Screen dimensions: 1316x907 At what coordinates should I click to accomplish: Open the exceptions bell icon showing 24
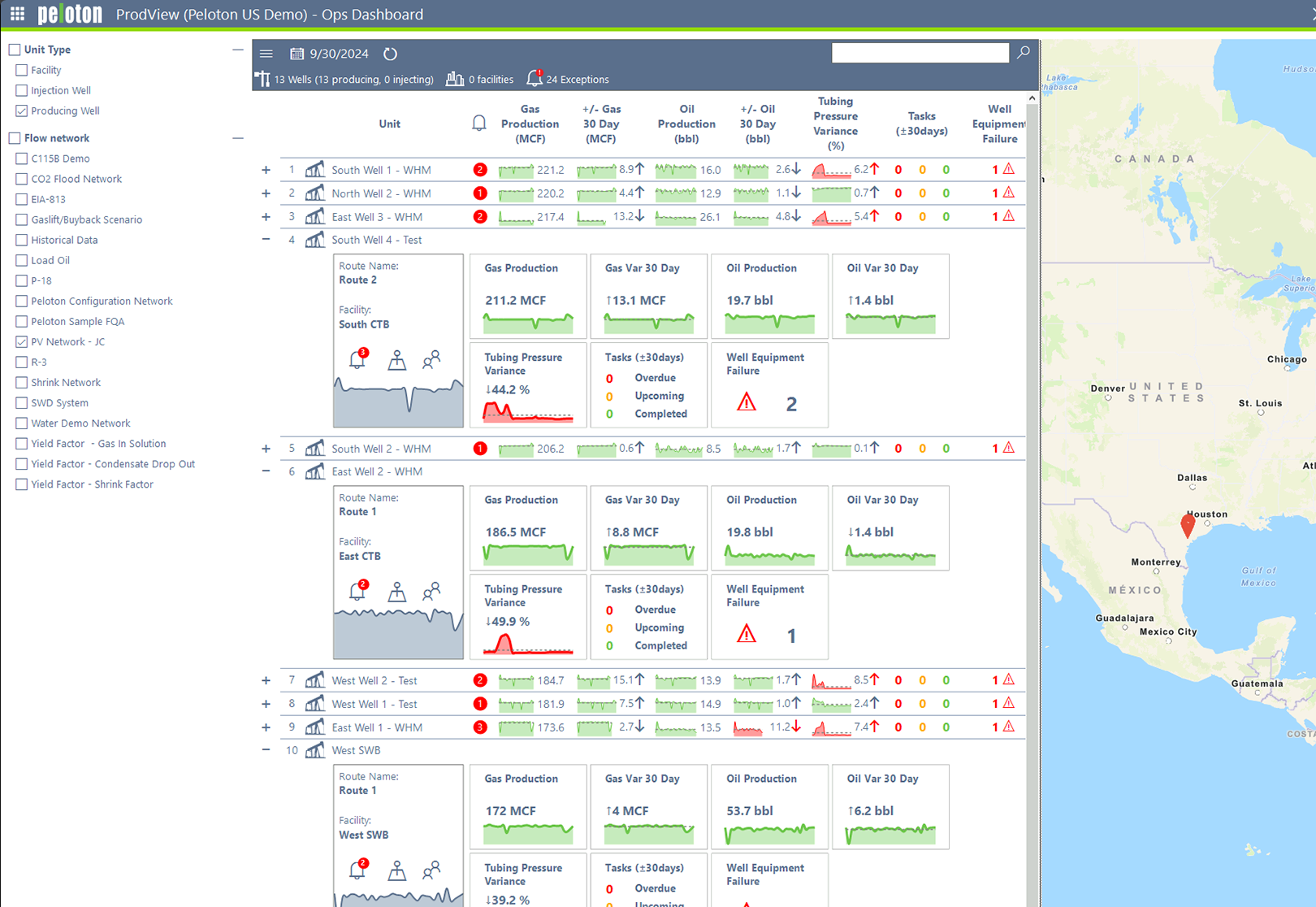pyautogui.click(x=535, y=77)
